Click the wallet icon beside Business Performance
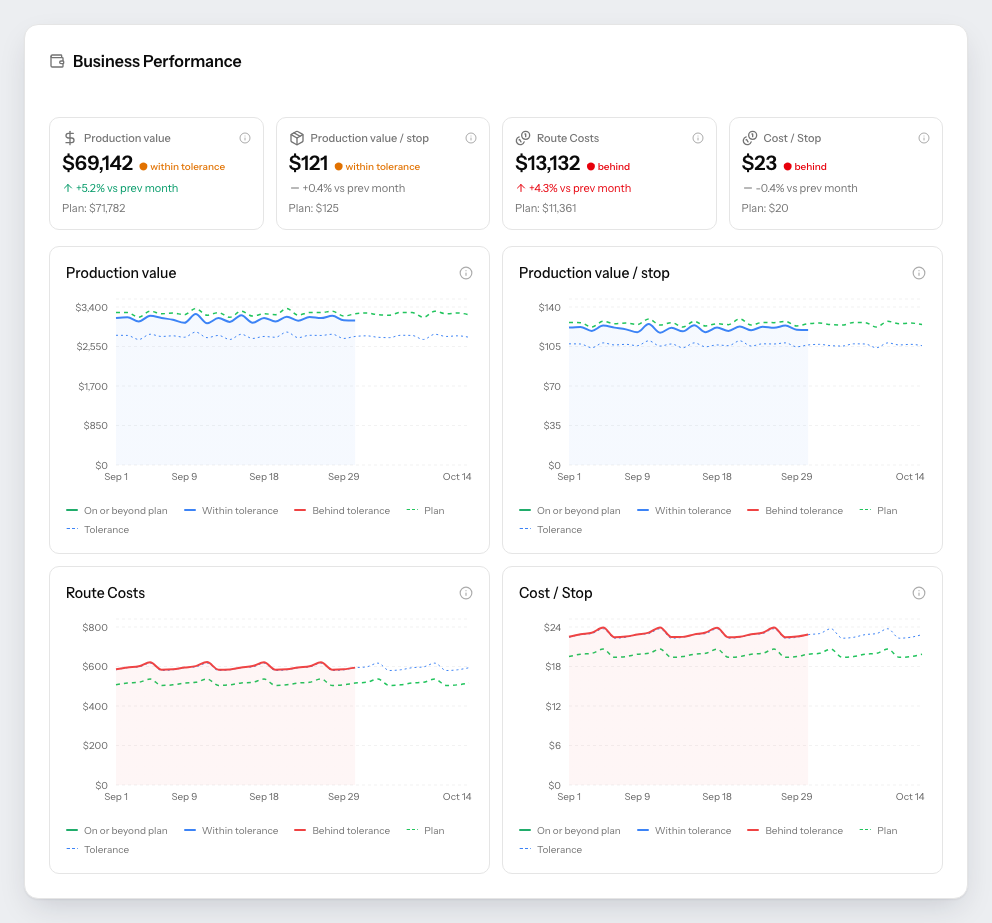Viewport: 992px width, 923px height. point(57,61)
